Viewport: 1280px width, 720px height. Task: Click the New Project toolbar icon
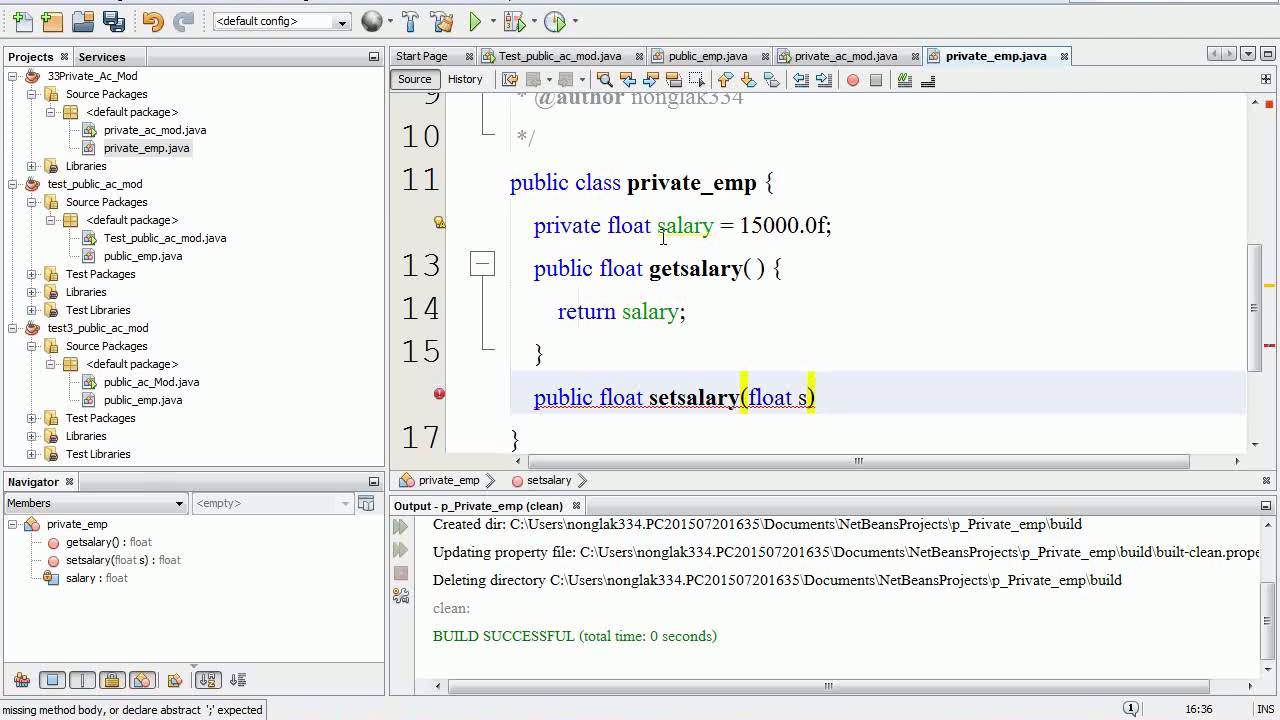click(52, 21)
